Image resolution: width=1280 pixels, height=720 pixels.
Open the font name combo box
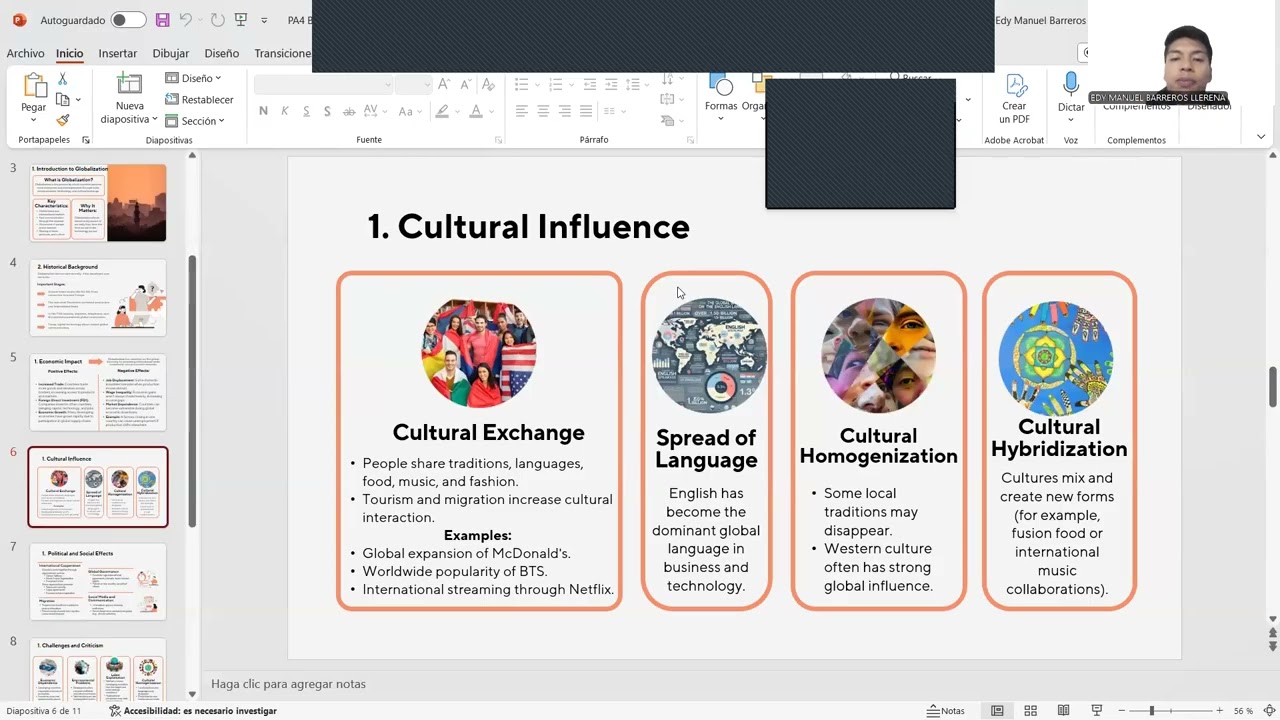pyautogui.click(x=323, y=85)
